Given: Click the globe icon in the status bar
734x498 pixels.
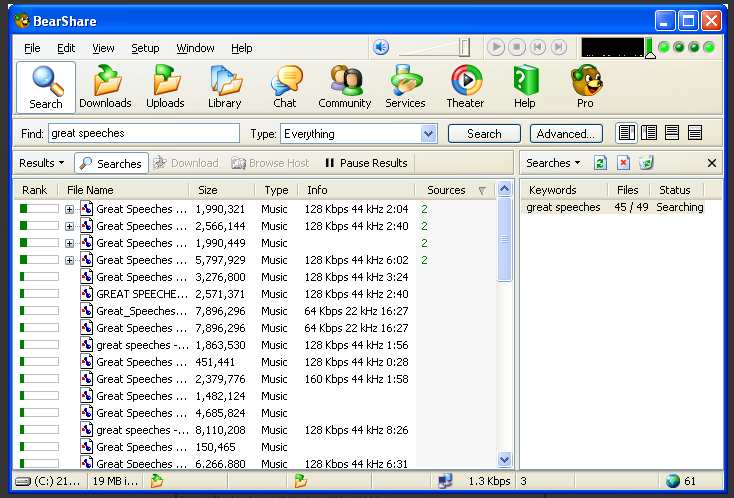Looking at the screenshot, I should (673, 481).
